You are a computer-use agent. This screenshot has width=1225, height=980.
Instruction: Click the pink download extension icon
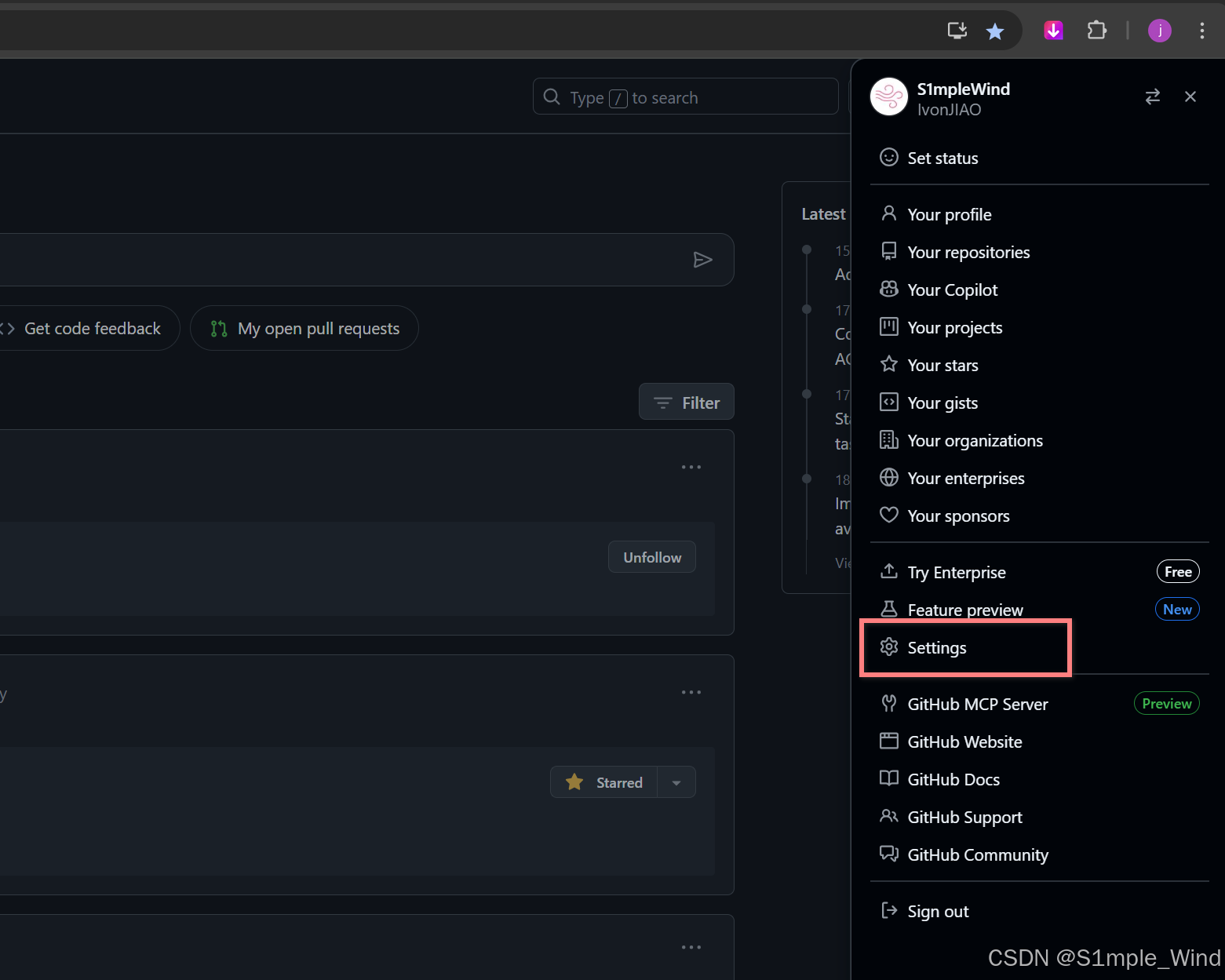pos(1053,31)
